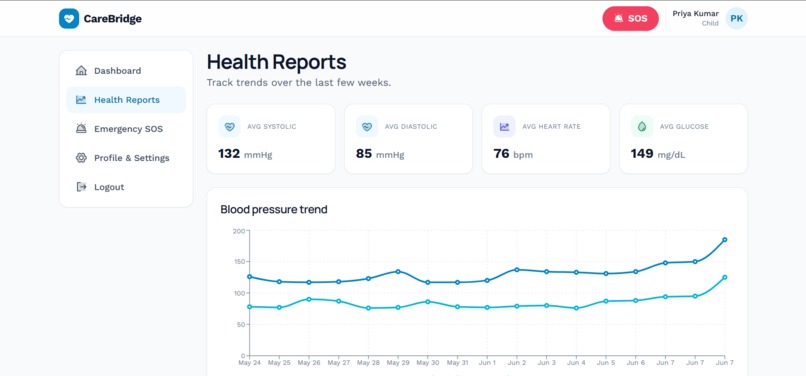Click the Health Reports page heading

[277, 62]
